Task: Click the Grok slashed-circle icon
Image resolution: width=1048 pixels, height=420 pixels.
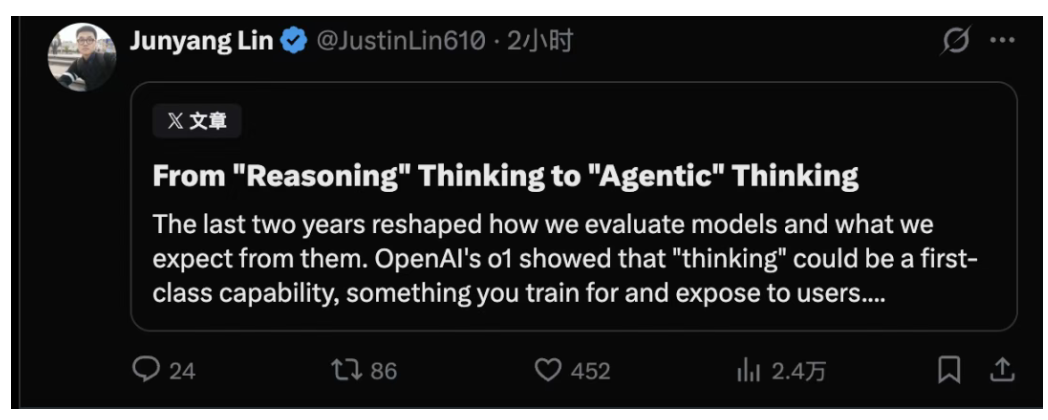Action: coord(955,41)
